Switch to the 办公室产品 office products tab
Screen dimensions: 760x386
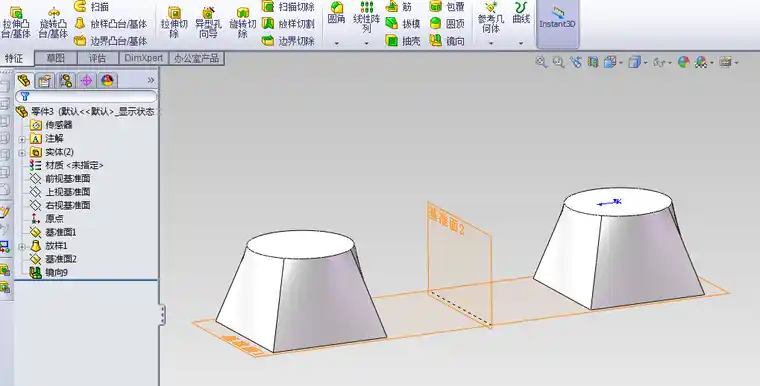coord(196,58)
